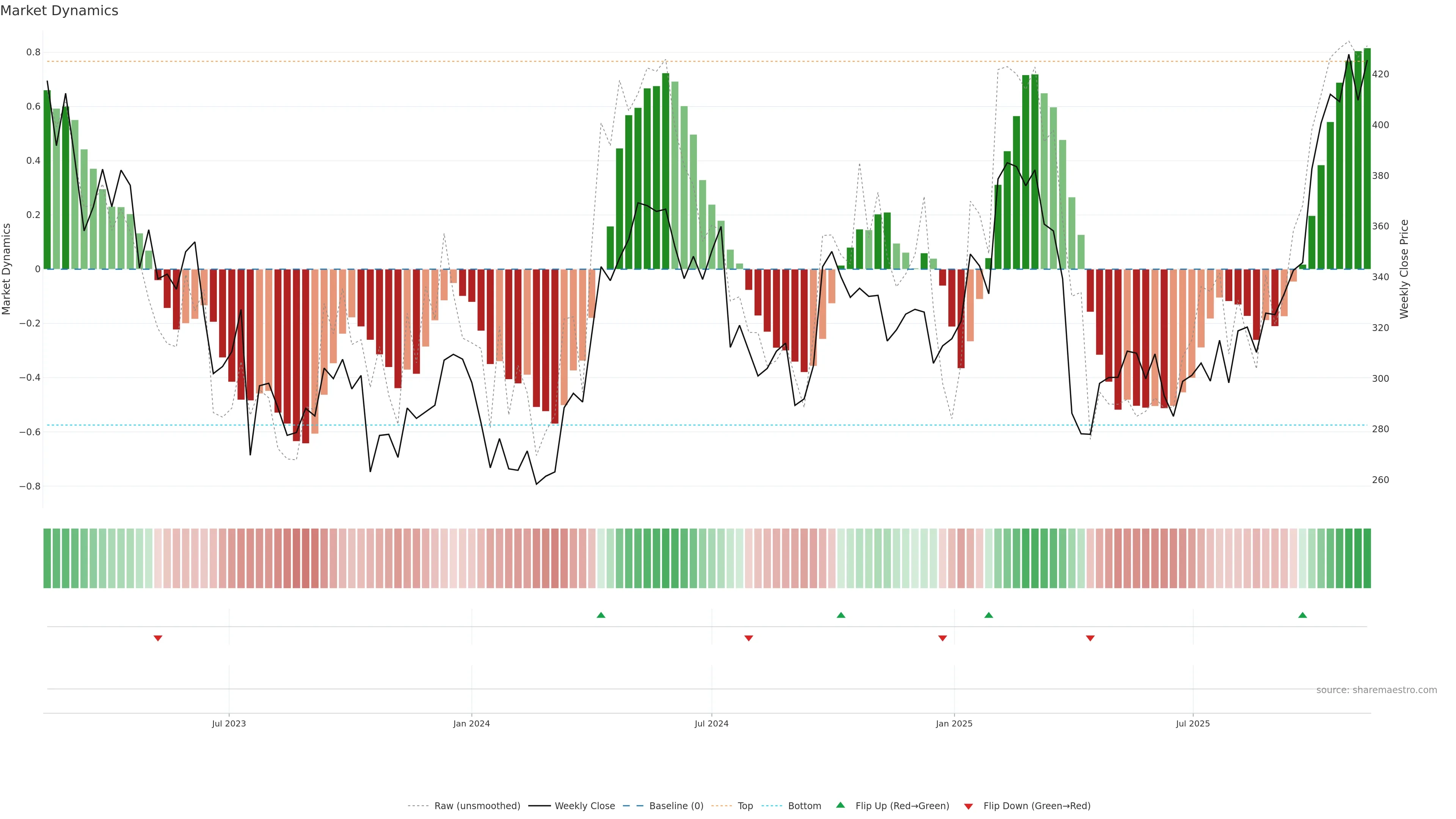The height and width of the screenshot is (819, 1456).
Task: Click the red flip-down marker after Jul 2024
Action: pyautogui.click(x=748, y=638)
